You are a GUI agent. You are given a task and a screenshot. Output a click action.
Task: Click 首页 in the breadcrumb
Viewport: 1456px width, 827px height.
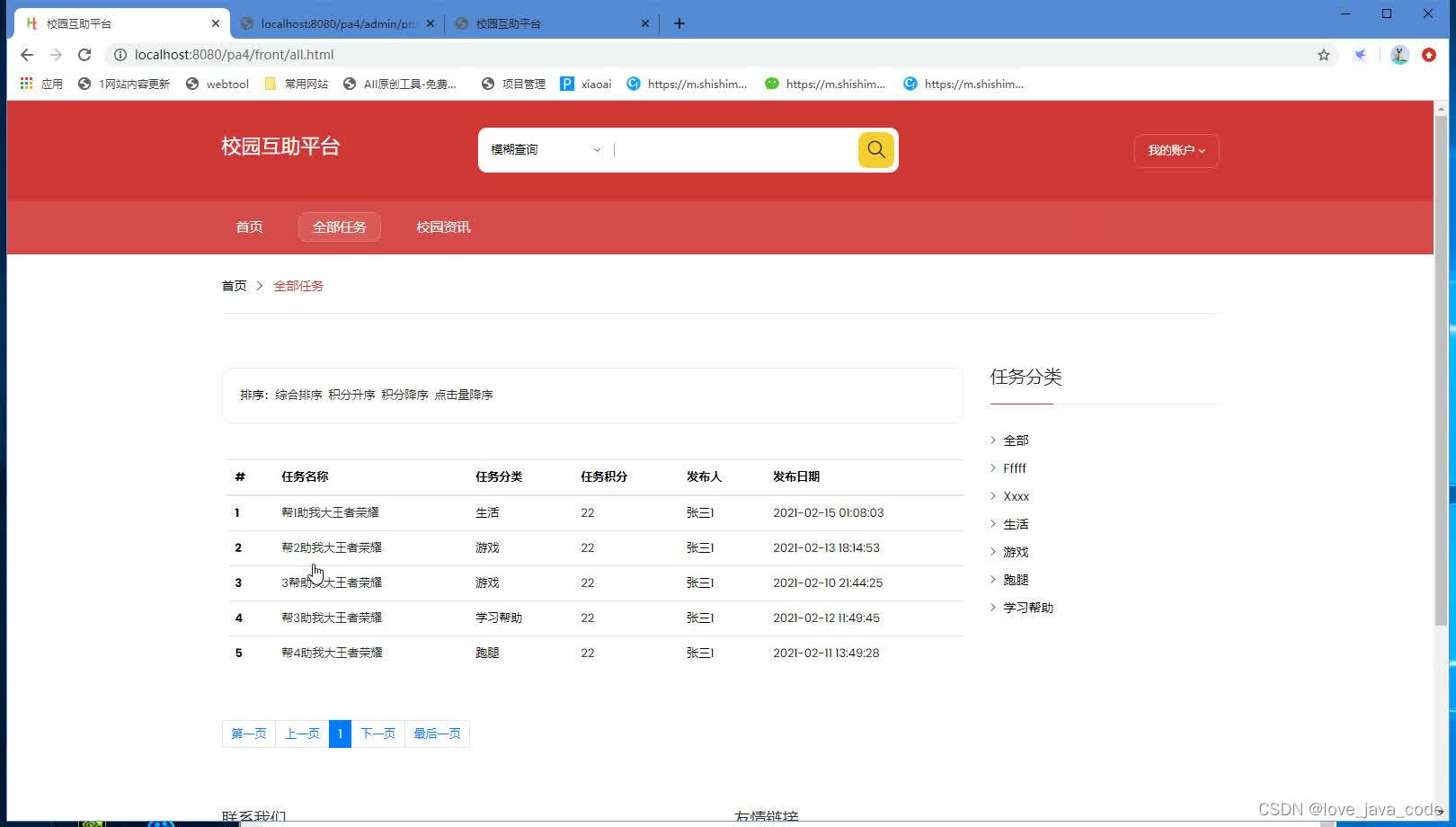[x=234, y=286]
